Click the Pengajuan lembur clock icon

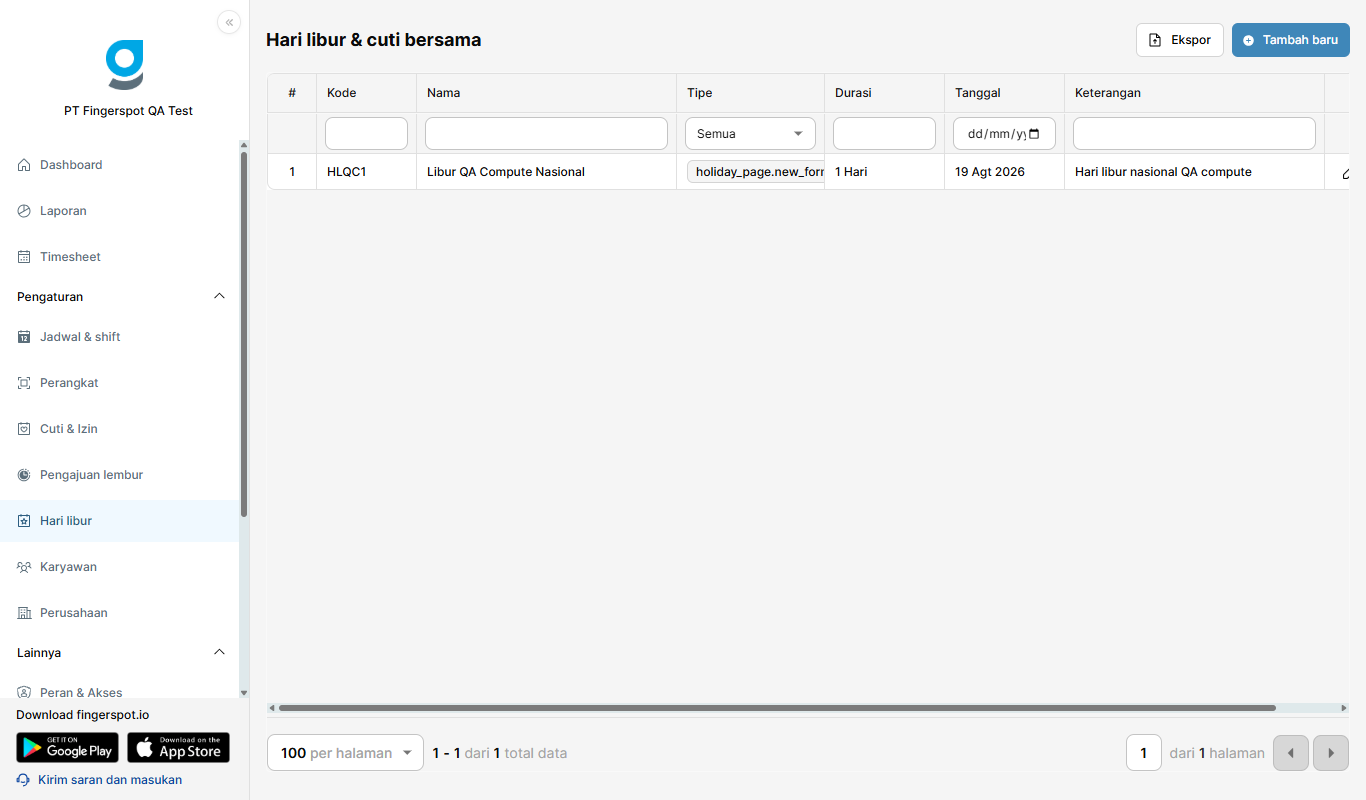(x=24, y=475)
